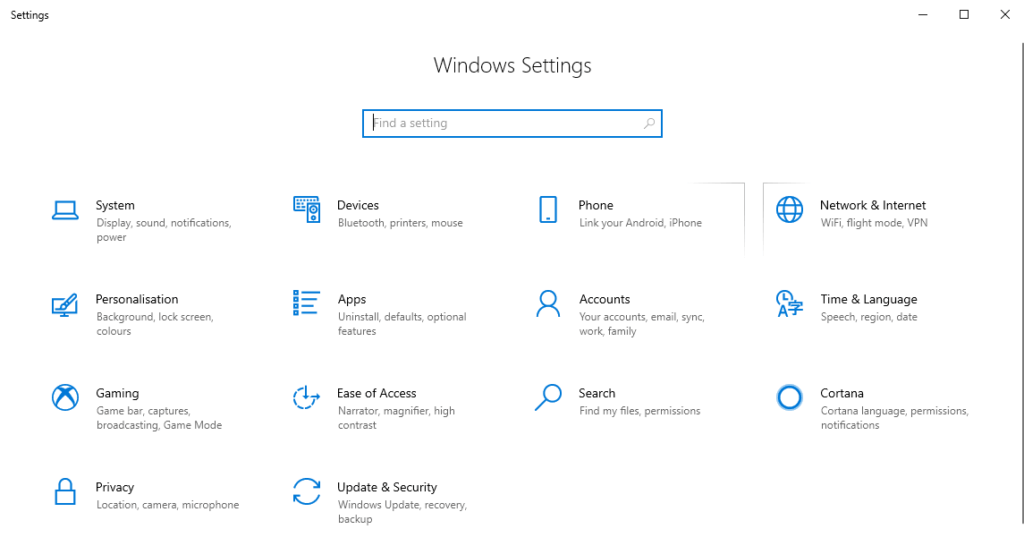Click 'Display, sound, notifications, power' description
This screenshot has height=546, width=1024.
164,230
